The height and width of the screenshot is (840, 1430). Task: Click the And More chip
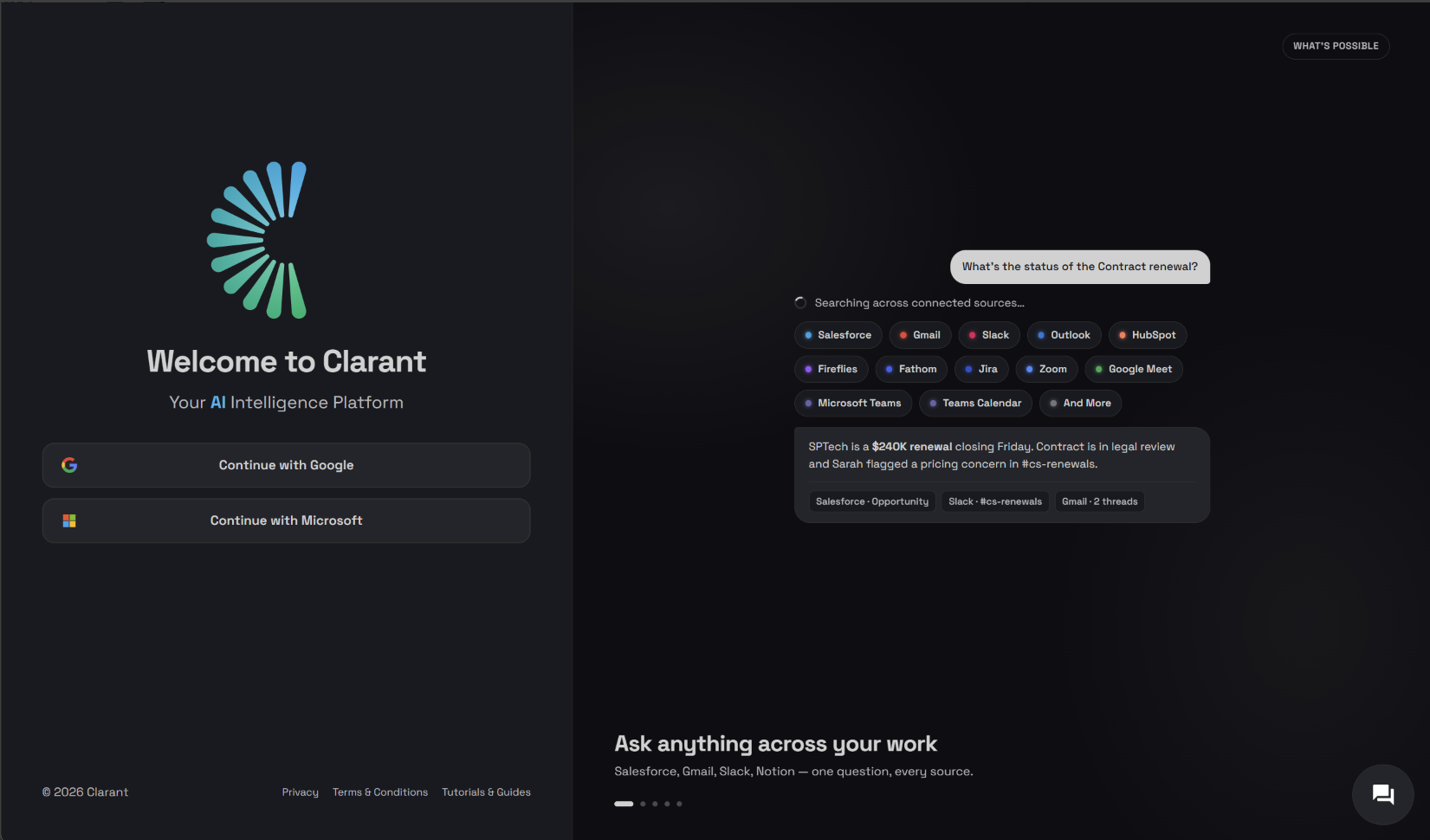pos(1080,404)
